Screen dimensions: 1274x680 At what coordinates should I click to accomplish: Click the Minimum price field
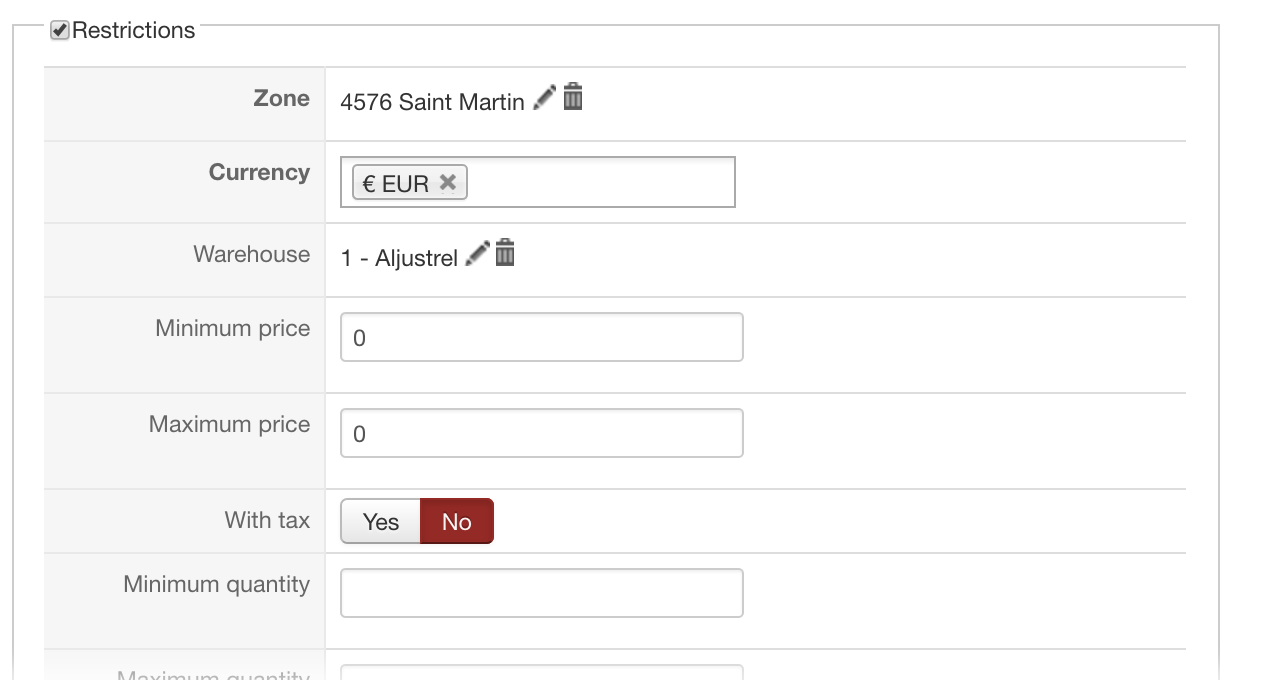542,337
